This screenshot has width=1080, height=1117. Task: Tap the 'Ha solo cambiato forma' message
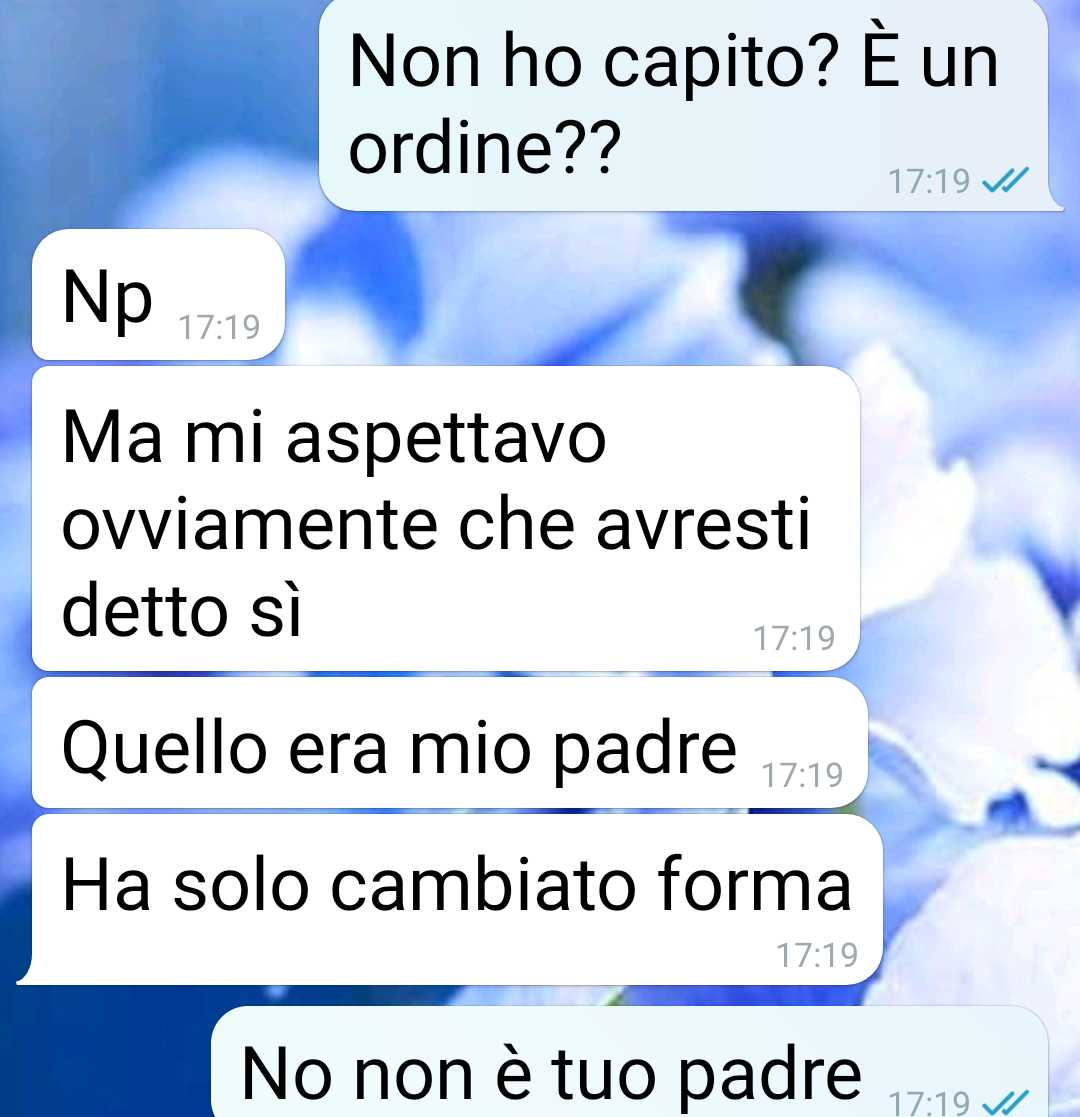(450, 900)
